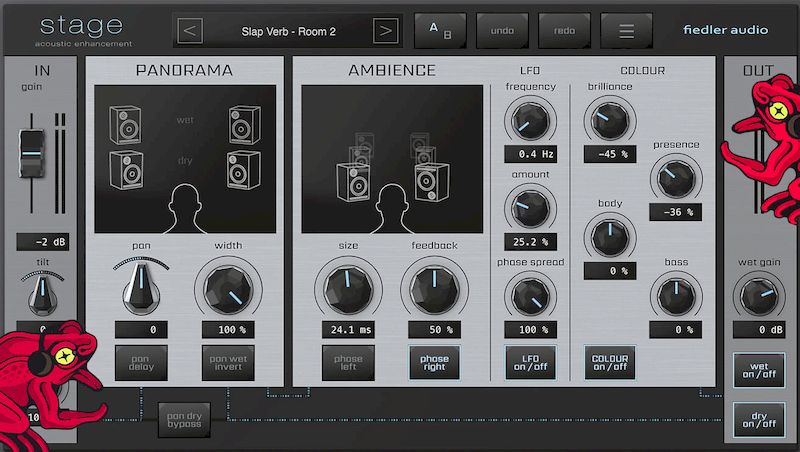Click the feedback value 50 %
This screenshot has width=800, height=452.
click(x=434, y=330)
